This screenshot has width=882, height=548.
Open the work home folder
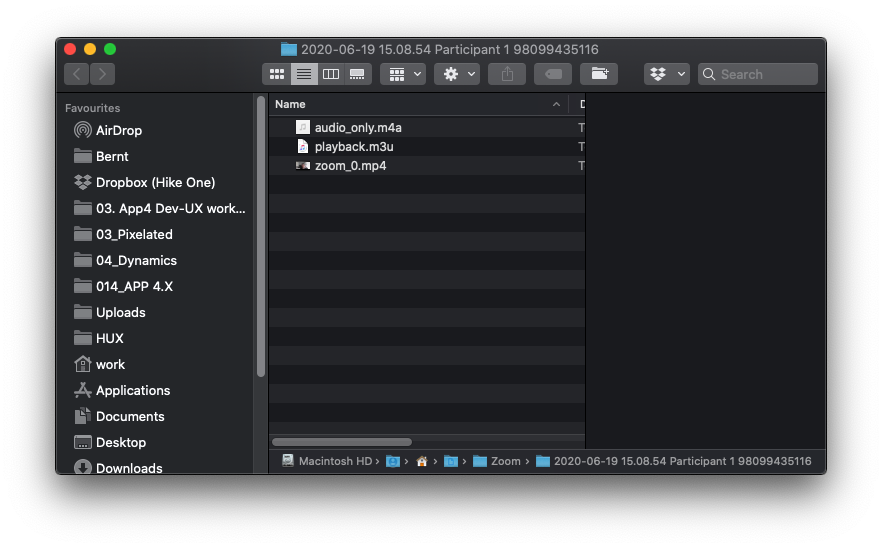coord(100,364)
